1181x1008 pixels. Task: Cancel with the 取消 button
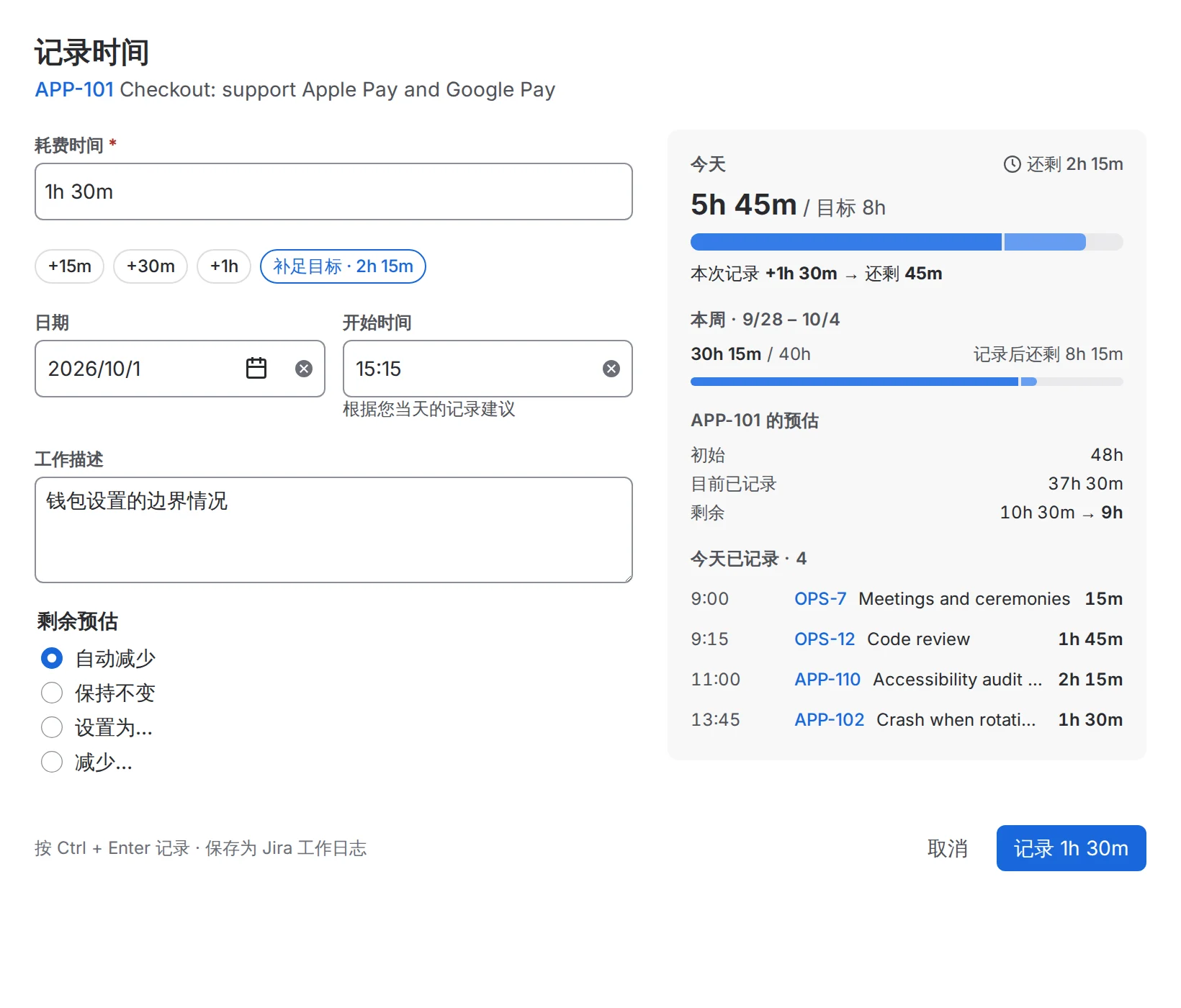click(x=947, y=848)
